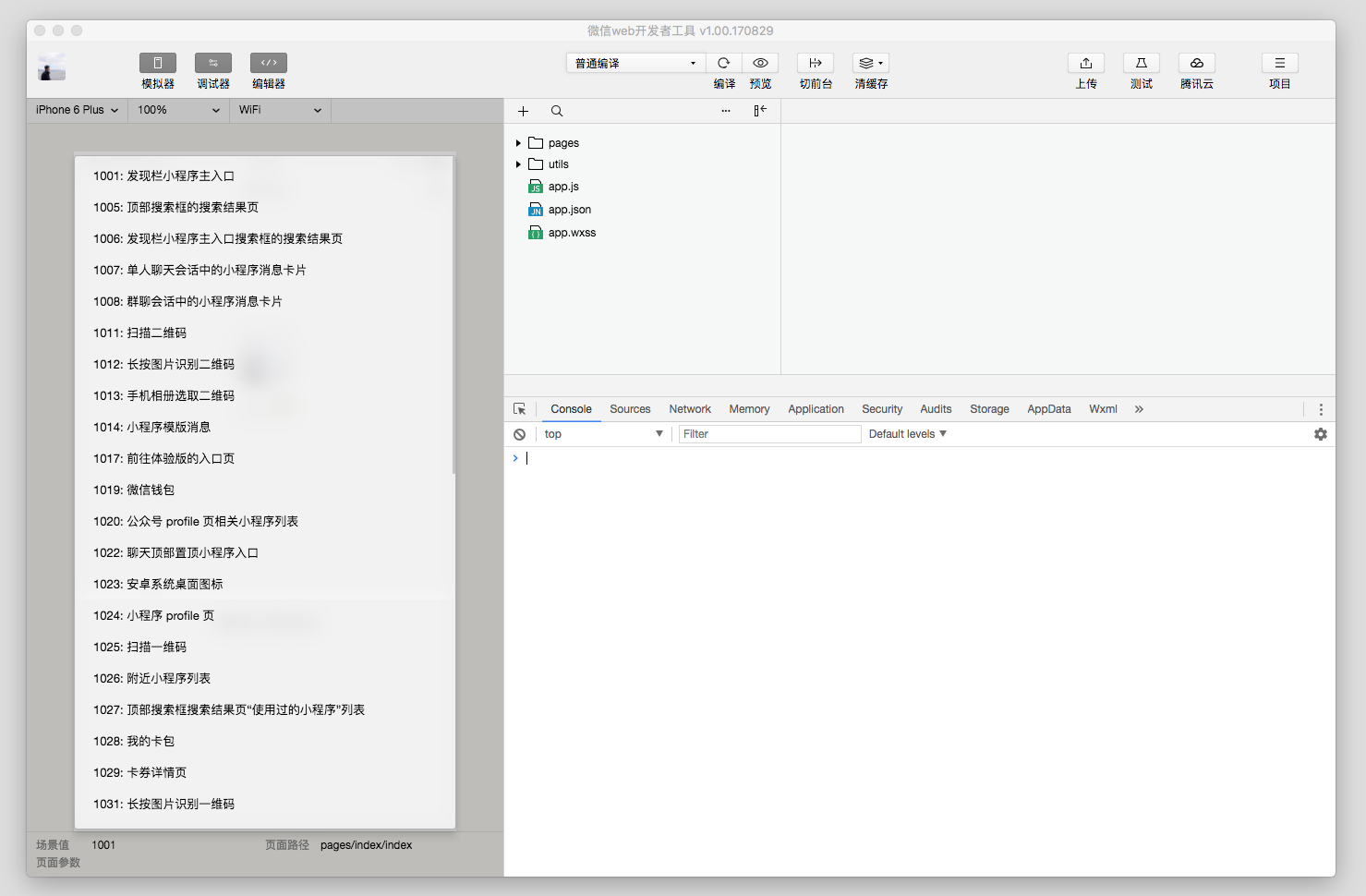Click the test flask icon
This screenshot has height=896, width=1366.
1141,63
